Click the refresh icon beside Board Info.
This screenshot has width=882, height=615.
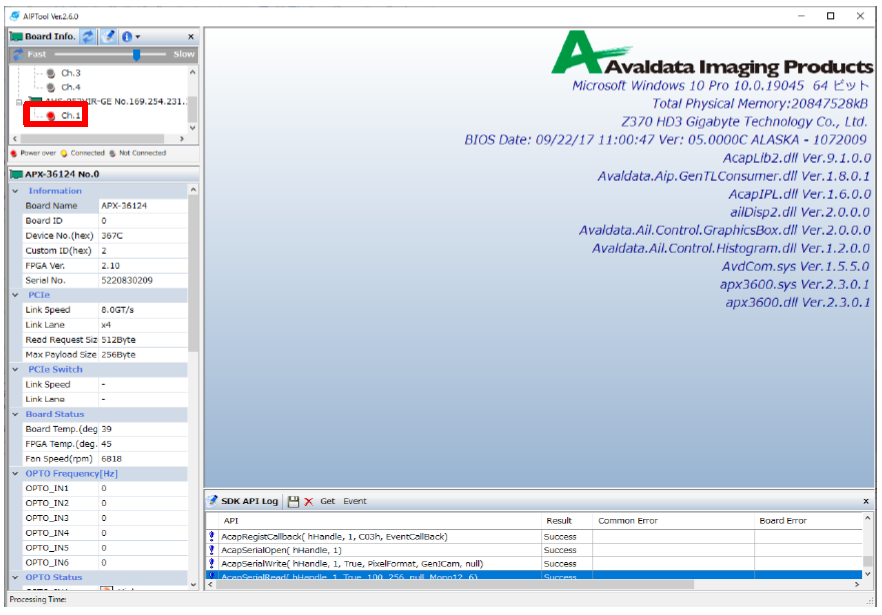pyautogui.click(x=88, y=36)
